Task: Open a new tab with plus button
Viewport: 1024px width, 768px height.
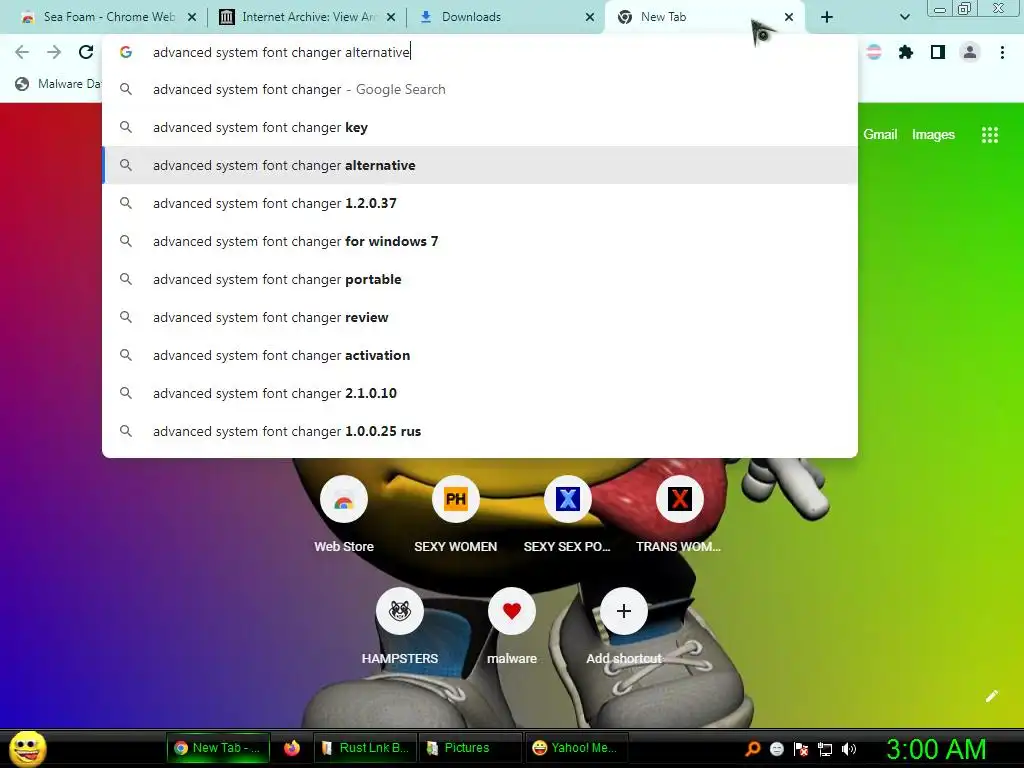Action: coord(827,17)
